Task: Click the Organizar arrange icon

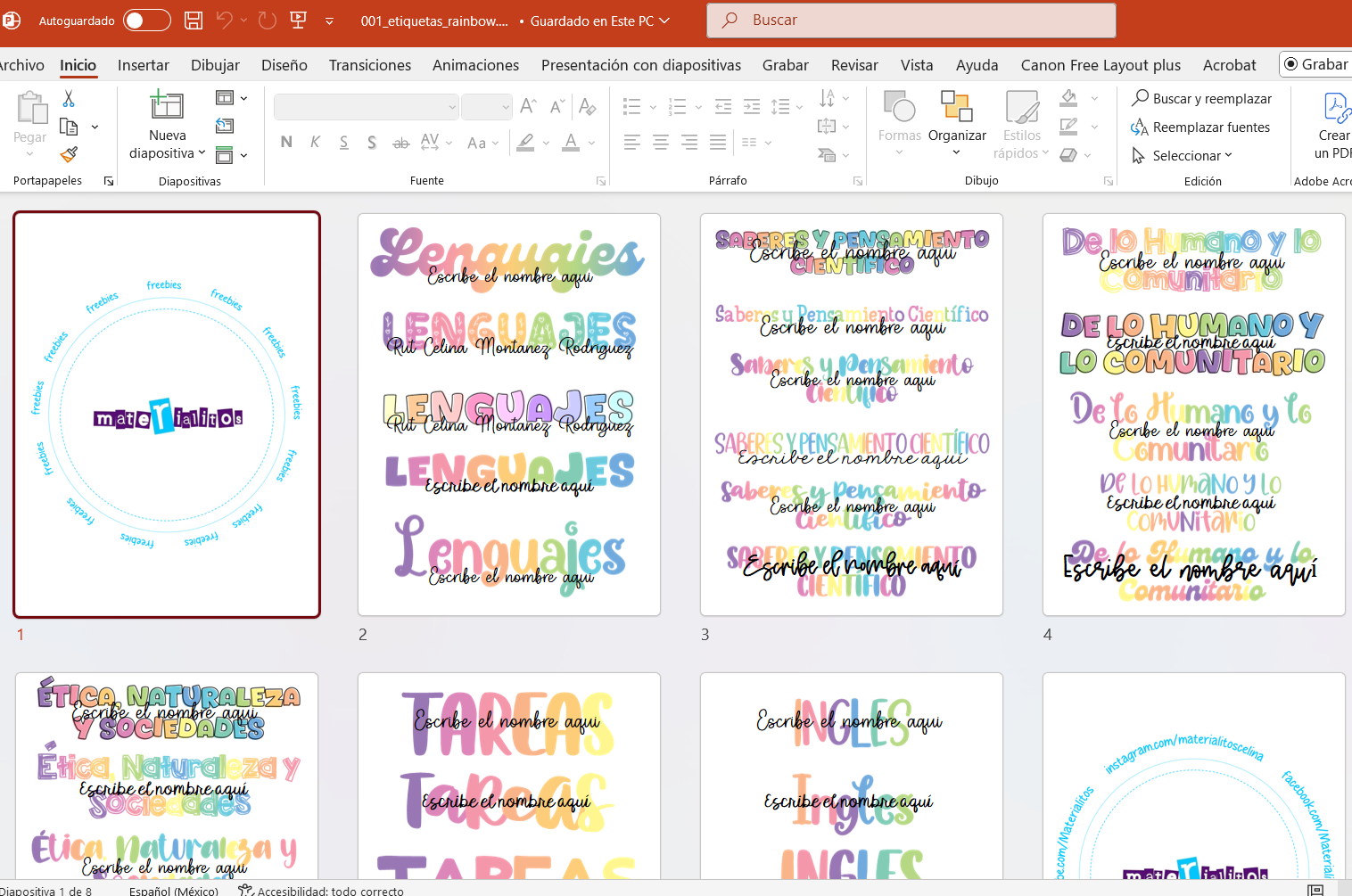Action: tap(957, 107)
